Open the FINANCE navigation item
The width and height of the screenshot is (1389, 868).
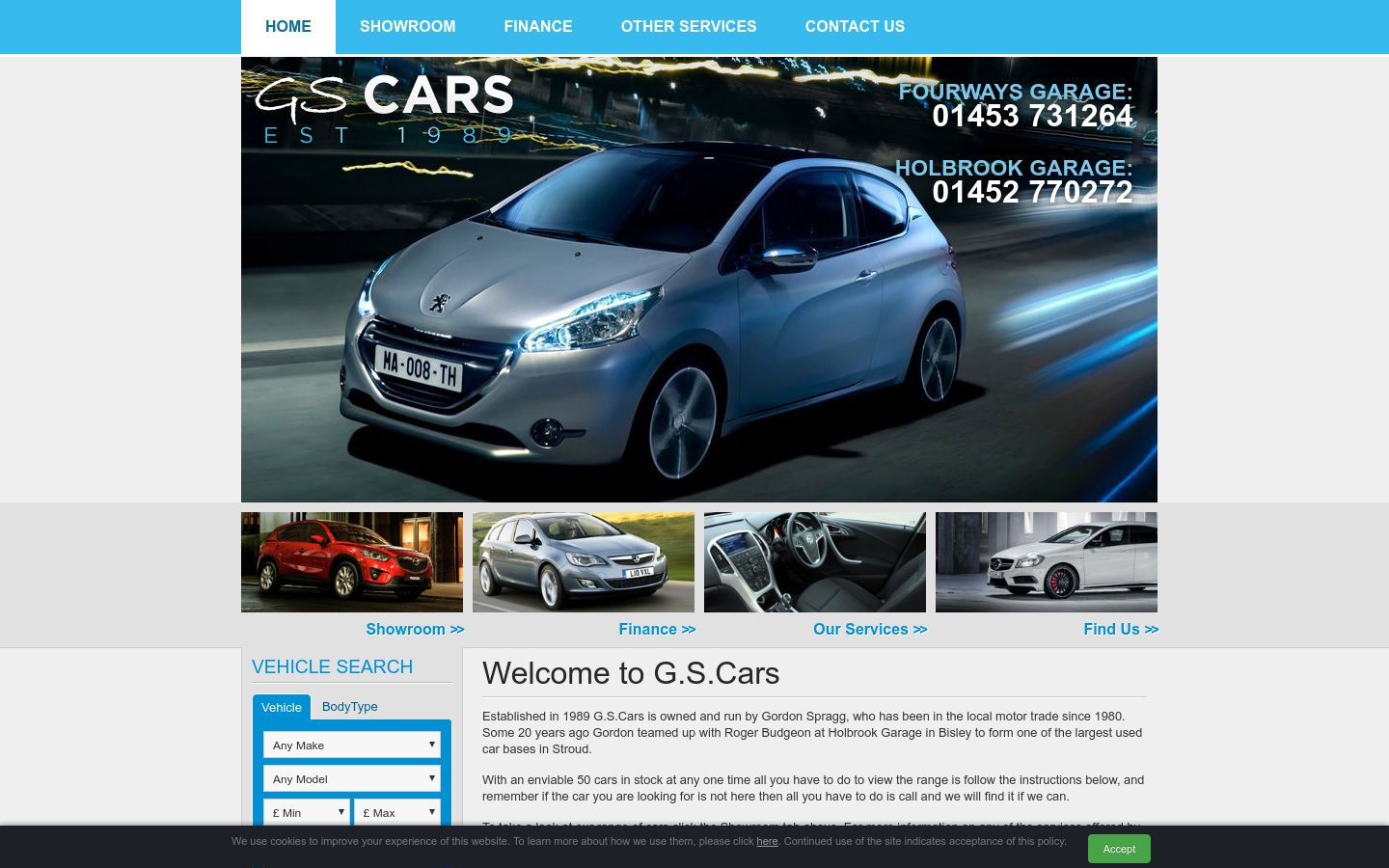538,27
